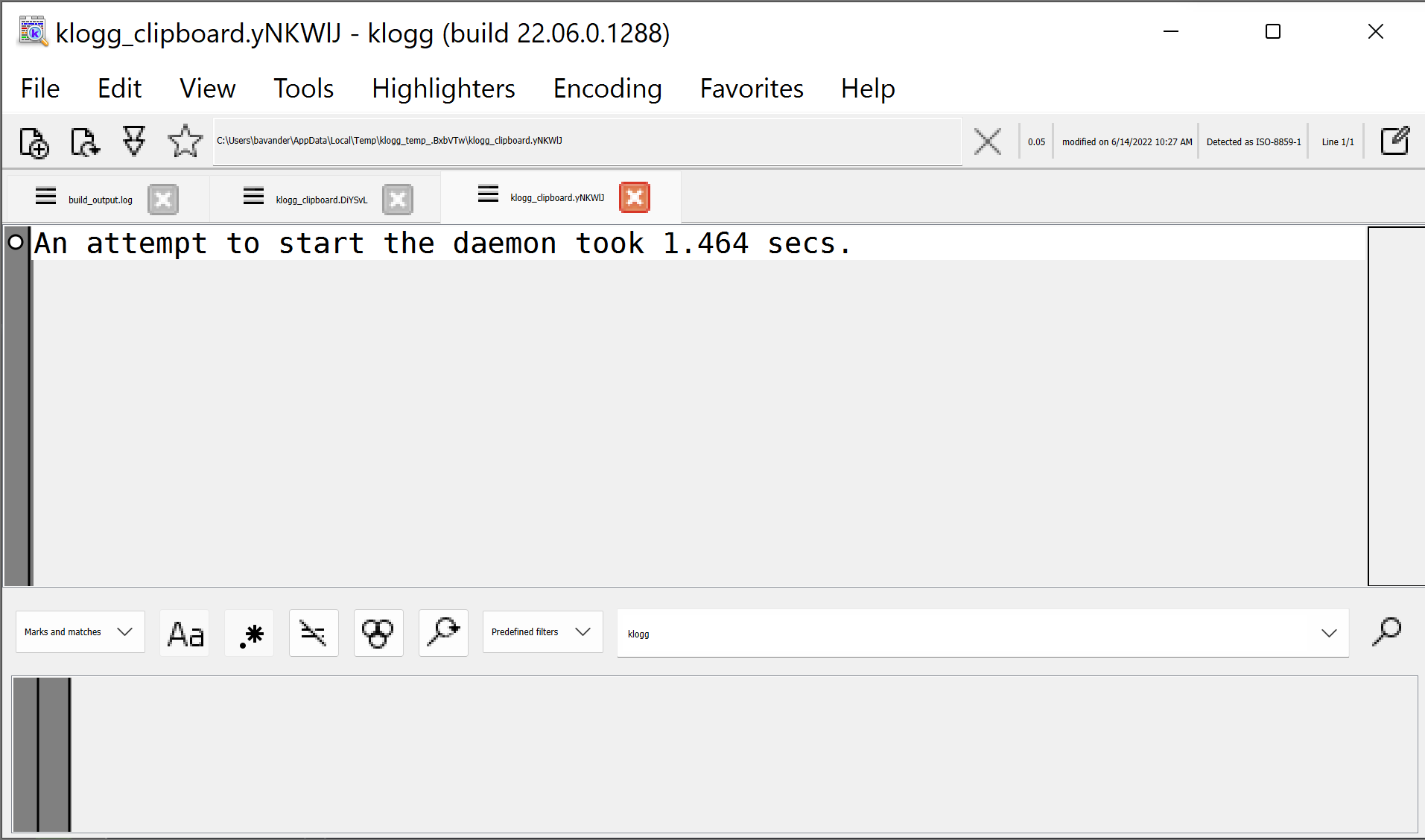Image resolution: width=1425 pixels, height=840 pixels.
Task: Stop loading with the X toolbar icon
Action: (988, 141)
